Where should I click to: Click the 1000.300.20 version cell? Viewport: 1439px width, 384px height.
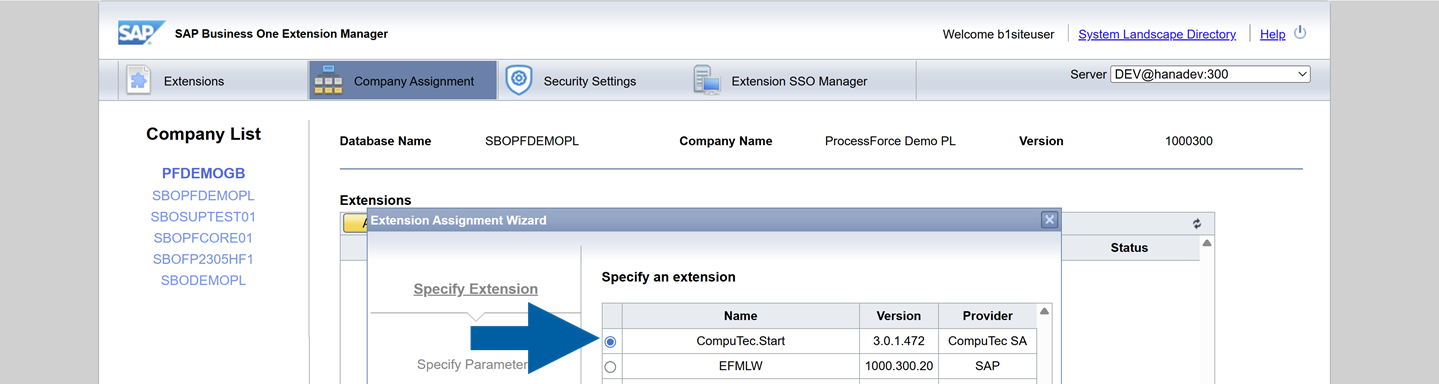(898, 366)
